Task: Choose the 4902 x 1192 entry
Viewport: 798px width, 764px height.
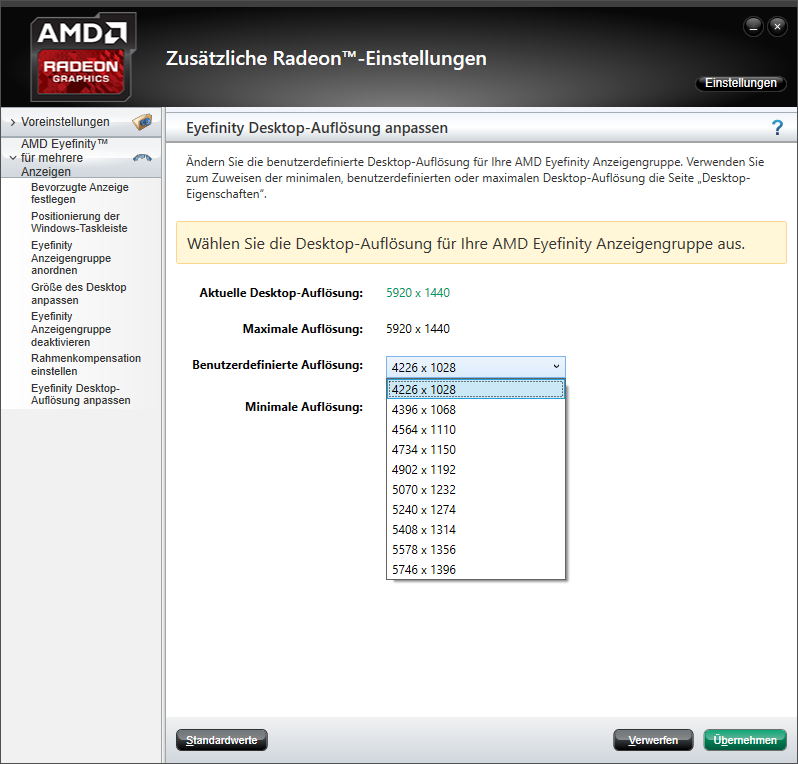Action: click(x=476, y=470)
